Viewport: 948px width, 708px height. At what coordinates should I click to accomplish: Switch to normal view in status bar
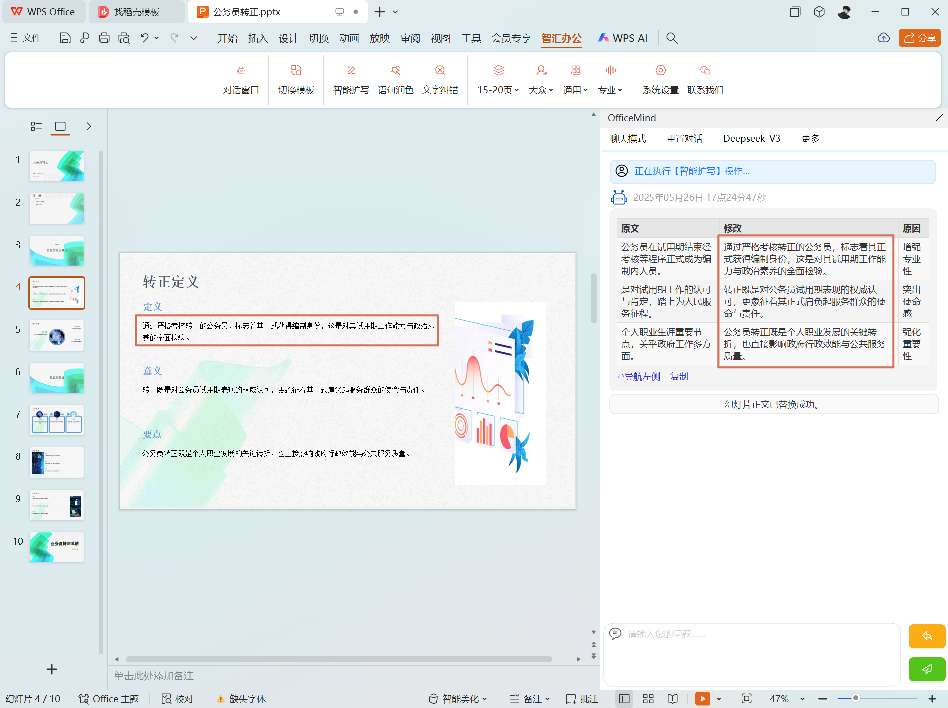pos(625,698)
